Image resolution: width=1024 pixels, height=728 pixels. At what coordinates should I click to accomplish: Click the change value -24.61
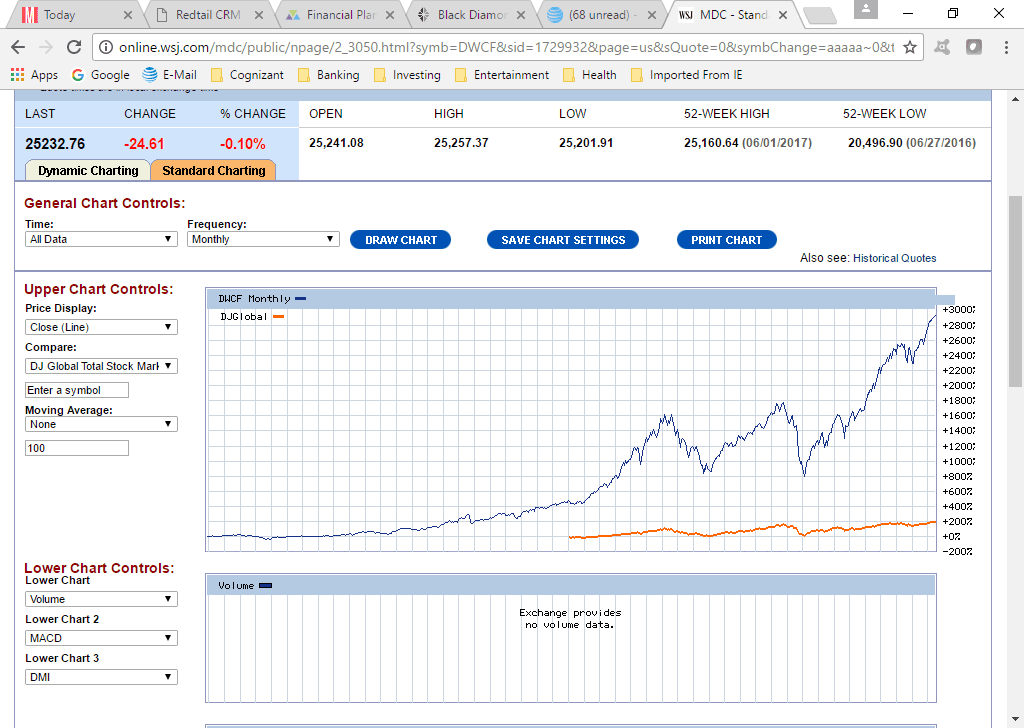coord(144,144)
